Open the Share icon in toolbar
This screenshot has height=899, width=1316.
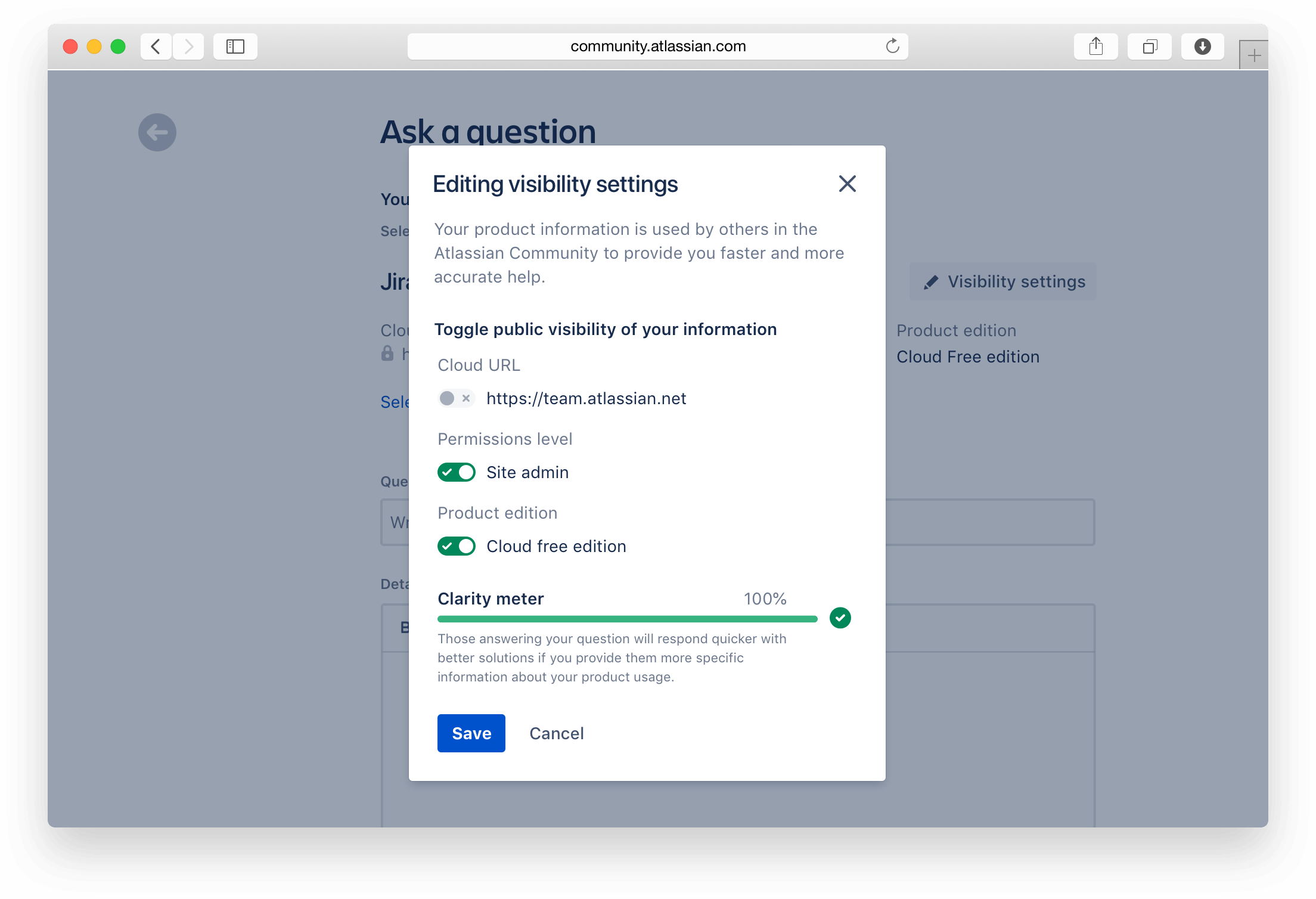click(x=1095, y=46)
